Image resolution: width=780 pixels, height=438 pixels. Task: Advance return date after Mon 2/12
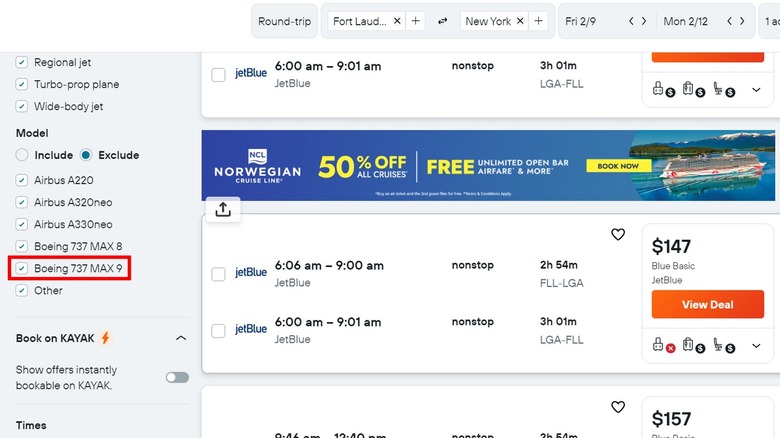coord(745,21)
